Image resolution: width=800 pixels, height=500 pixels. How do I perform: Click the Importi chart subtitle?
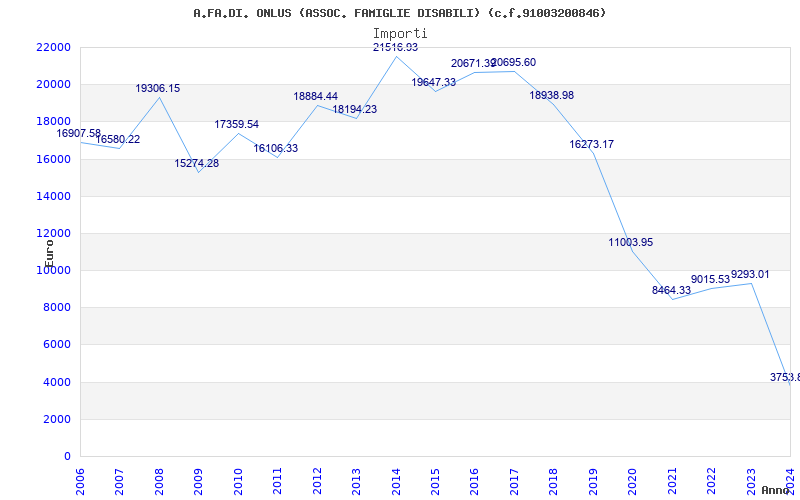400,34
